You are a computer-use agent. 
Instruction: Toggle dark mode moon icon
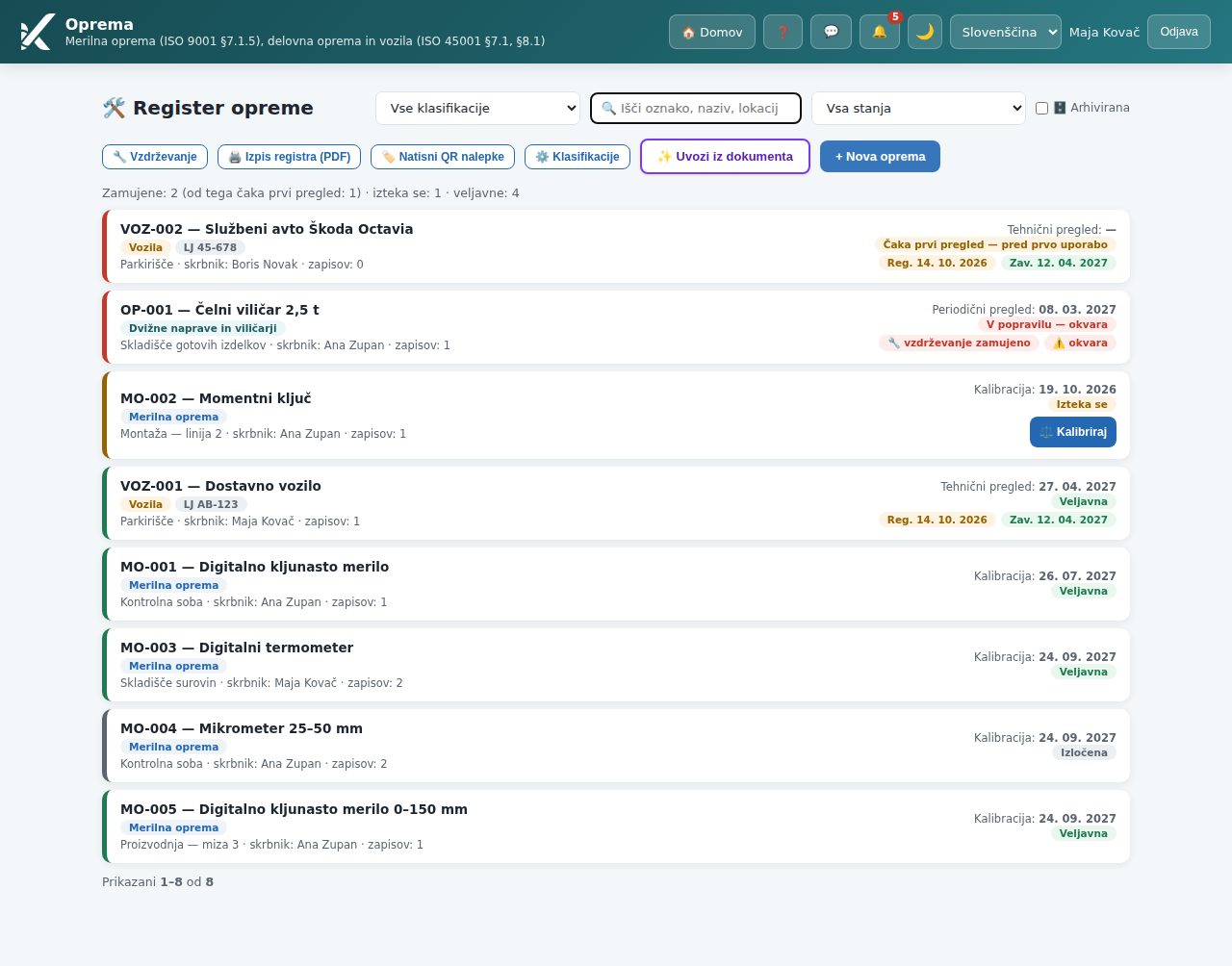pyautogui.click(x=925, y=32)
